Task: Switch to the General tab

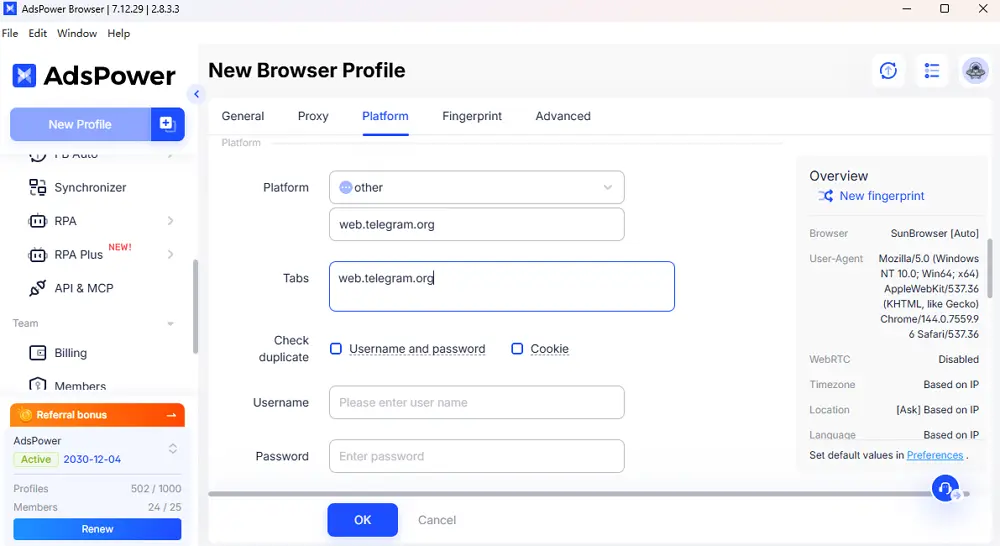Action: (243, 116)
